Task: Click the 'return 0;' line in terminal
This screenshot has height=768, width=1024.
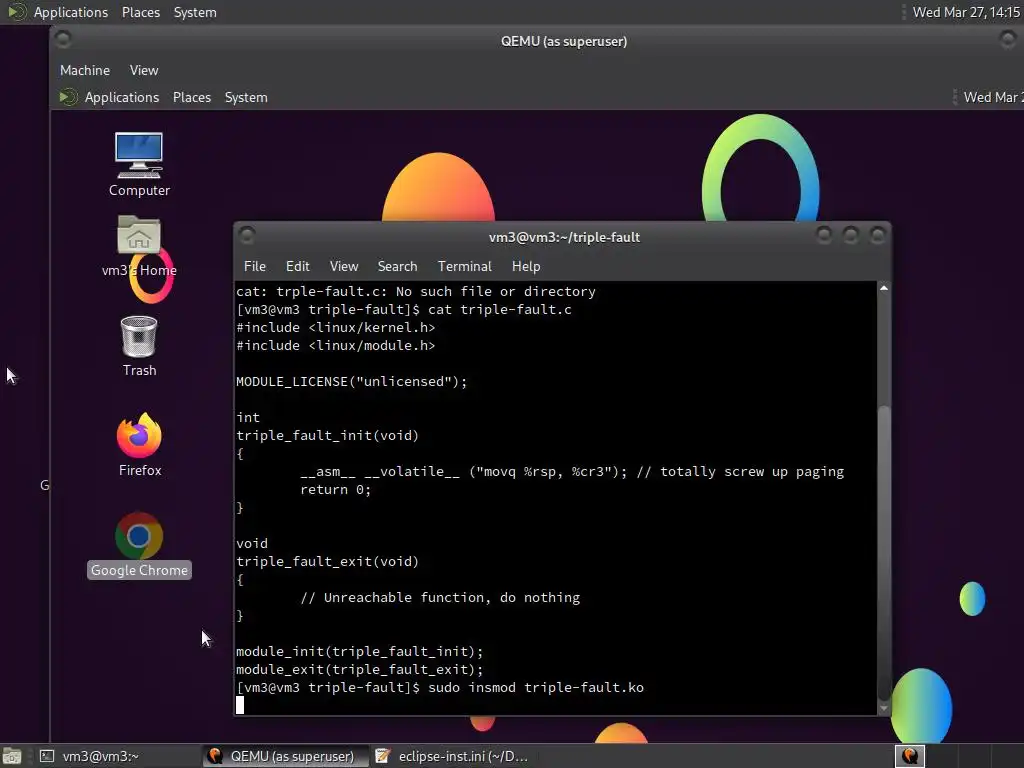Action: coord(335,490)
